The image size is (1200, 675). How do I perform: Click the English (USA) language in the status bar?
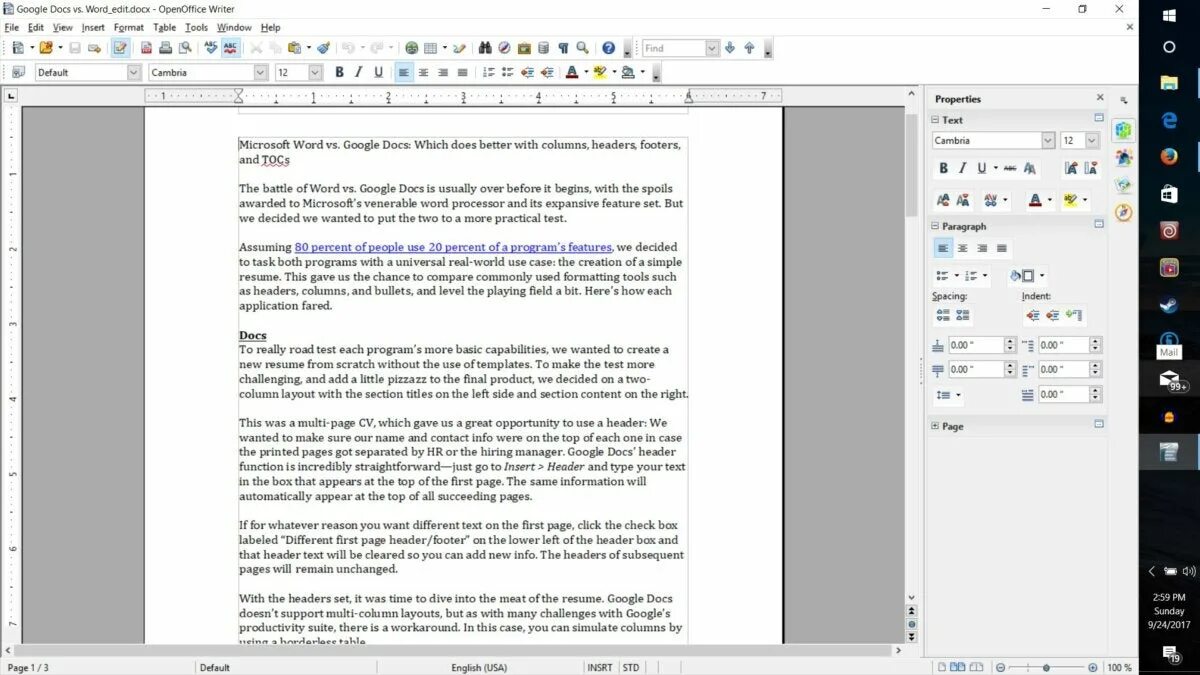click(x=480, y=667)
